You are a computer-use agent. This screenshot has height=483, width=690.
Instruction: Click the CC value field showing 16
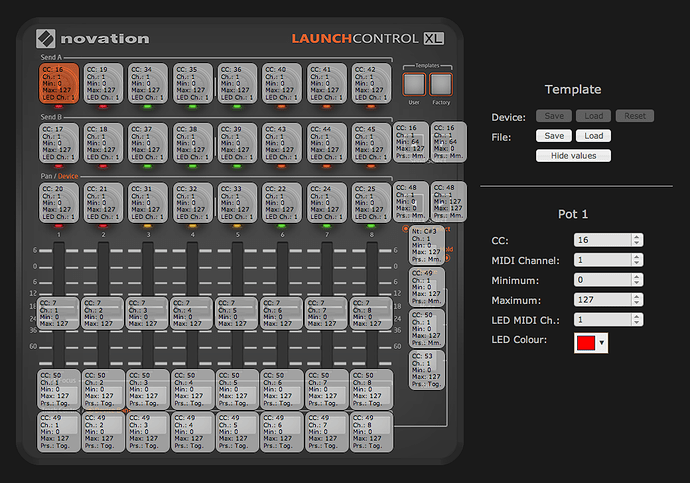point(603,240)
